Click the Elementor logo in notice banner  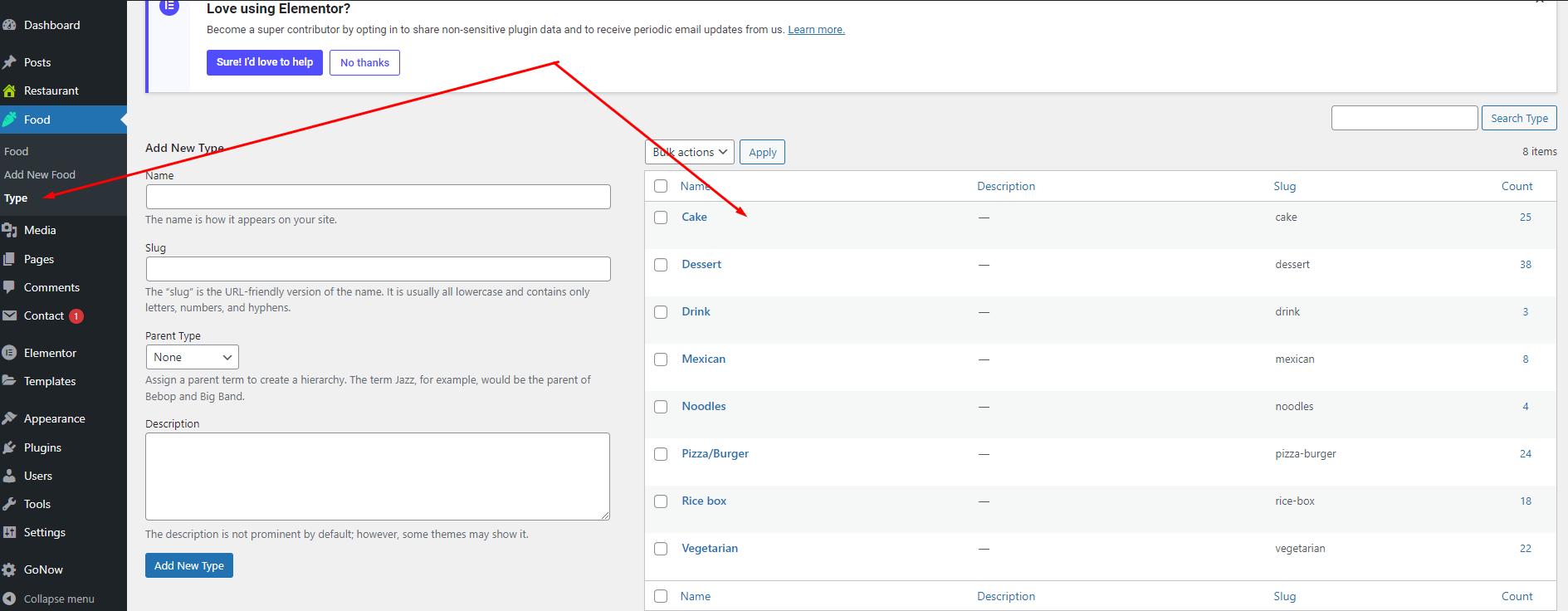[x=169, y=7]
